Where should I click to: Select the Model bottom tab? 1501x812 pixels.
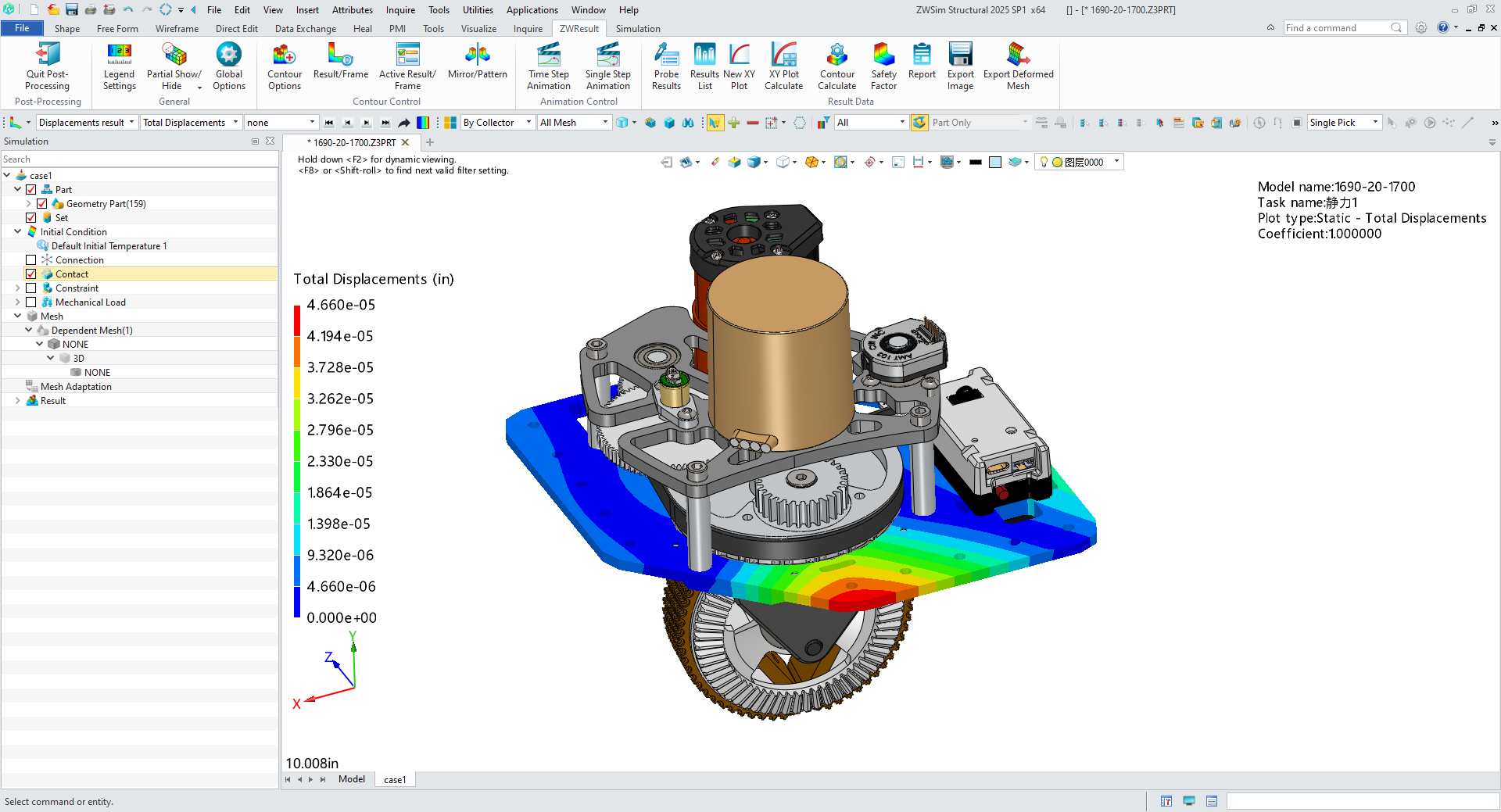352,779
